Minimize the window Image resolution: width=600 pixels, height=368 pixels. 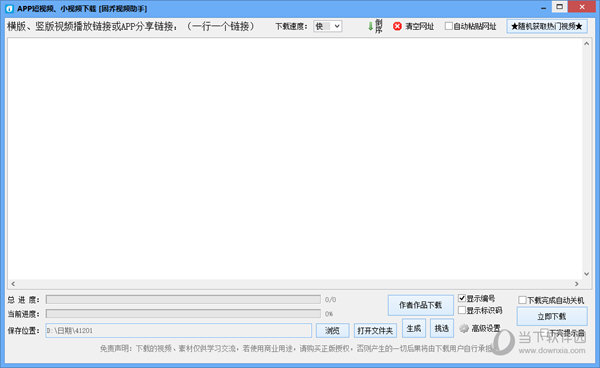coord(543,8)
